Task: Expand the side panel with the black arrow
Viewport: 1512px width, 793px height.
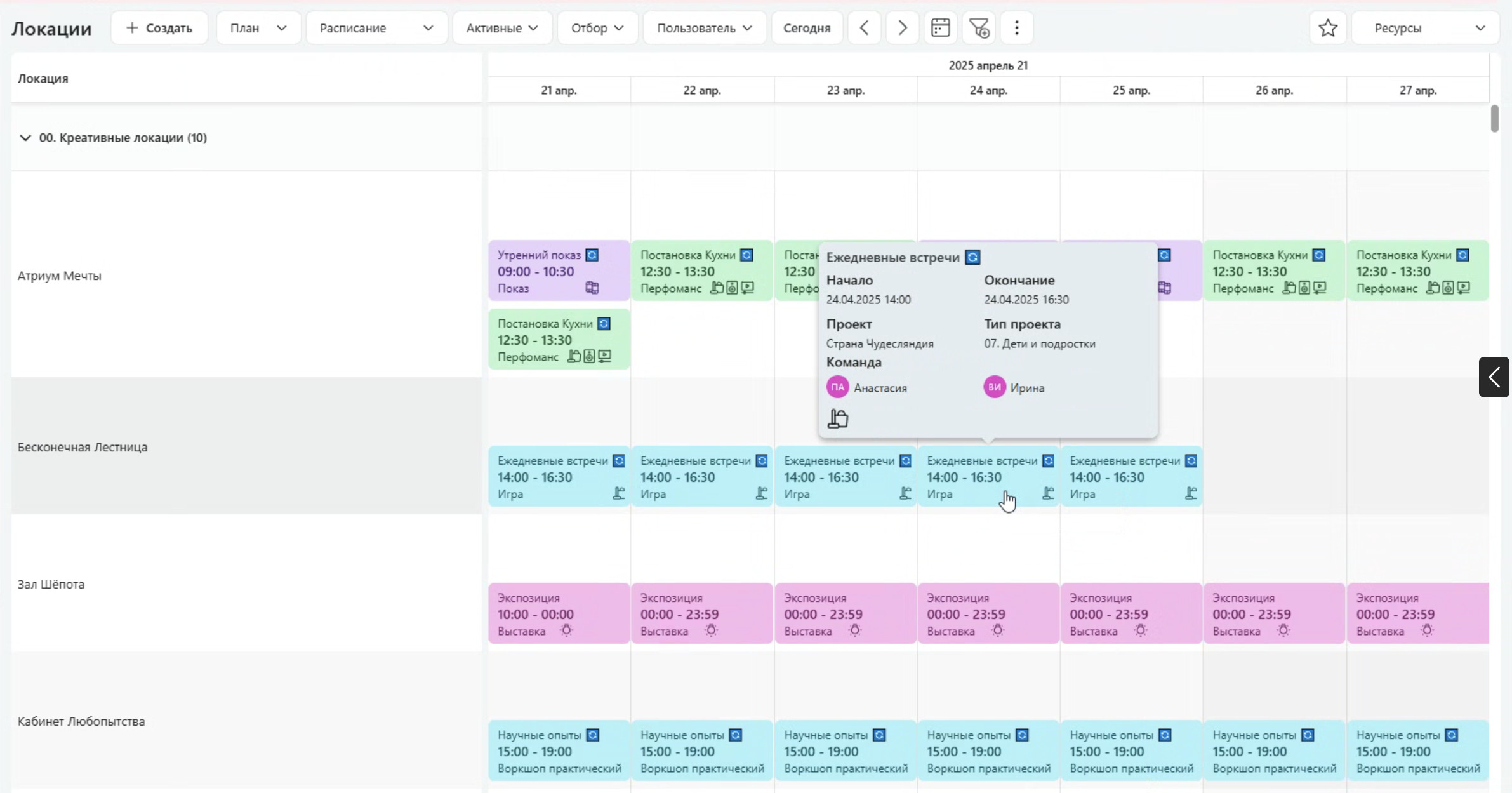Action: tap(1494, 377)
